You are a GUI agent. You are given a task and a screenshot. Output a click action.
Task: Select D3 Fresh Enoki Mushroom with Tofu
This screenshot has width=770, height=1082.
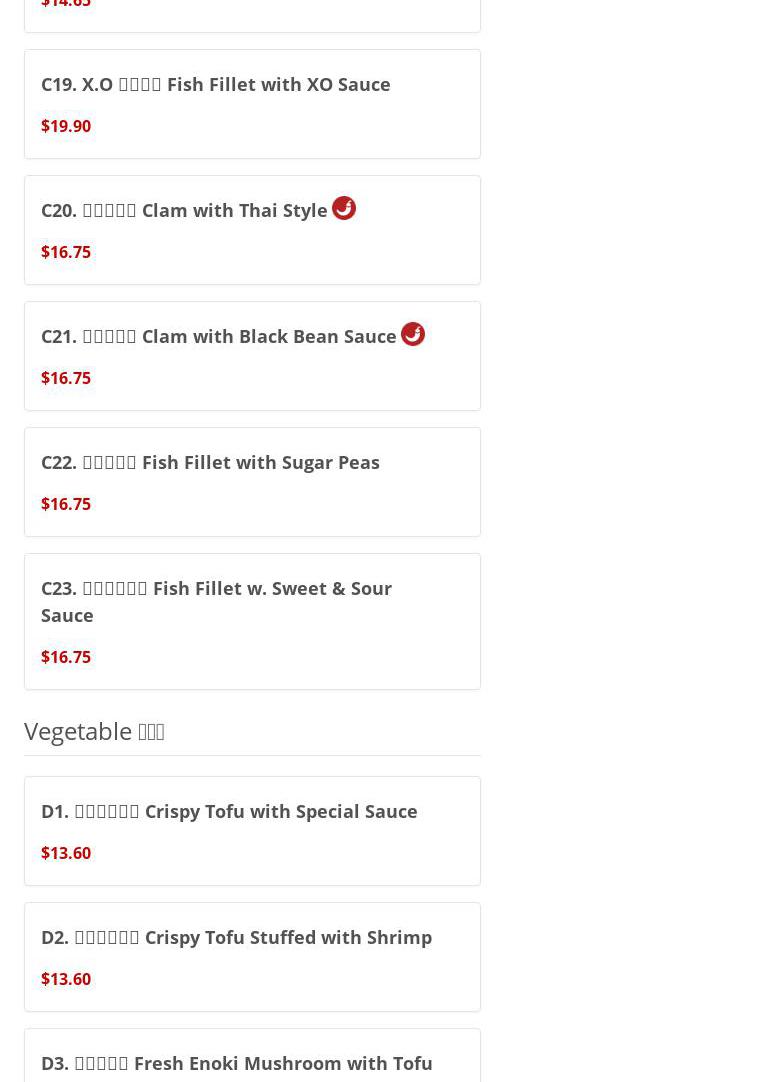pyautogui.click(x=237, y=1063)
